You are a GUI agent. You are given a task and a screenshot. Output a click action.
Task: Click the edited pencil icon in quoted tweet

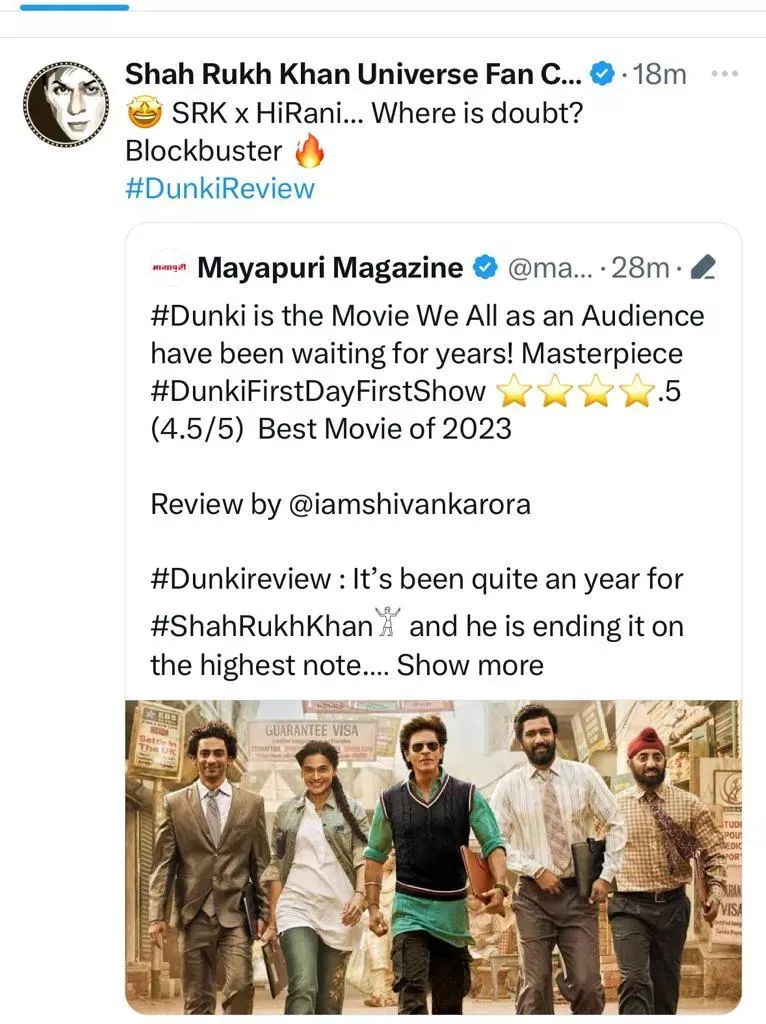[x=703, y=267]
